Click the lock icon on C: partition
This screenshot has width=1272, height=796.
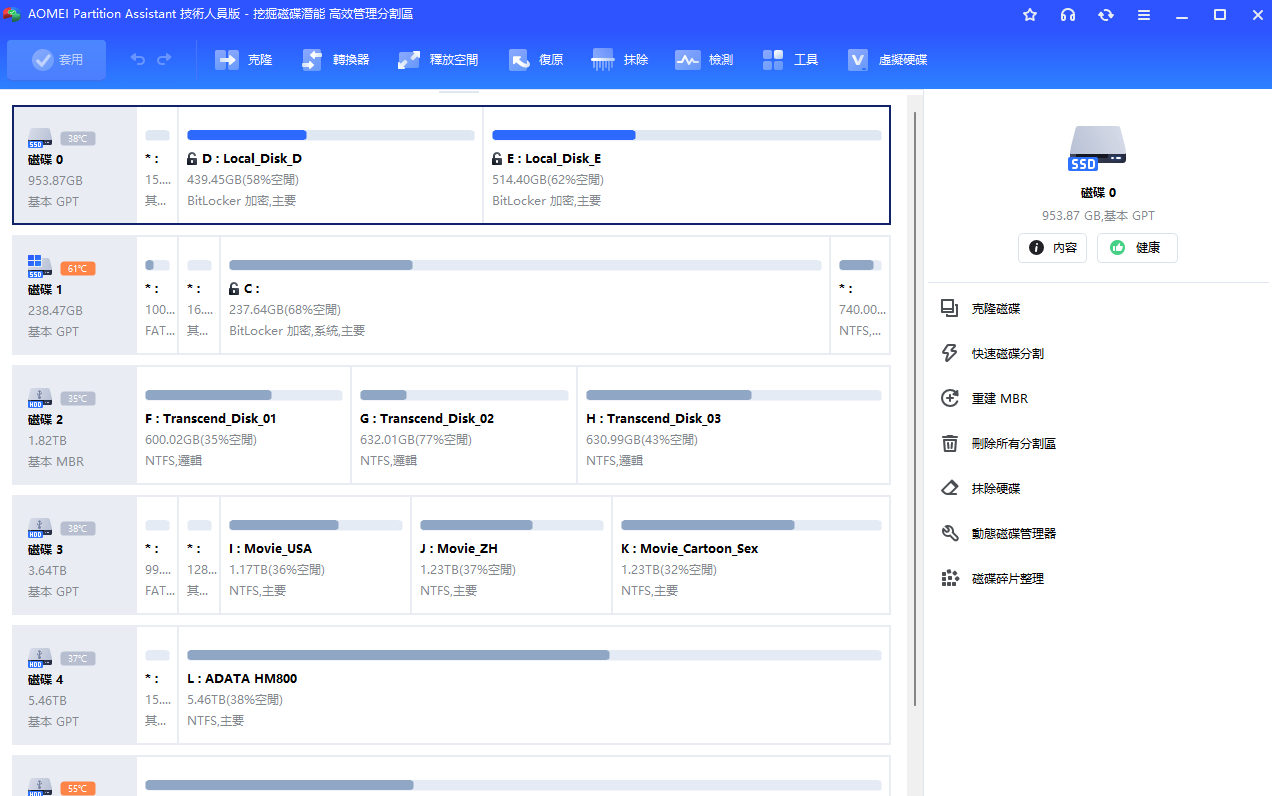(234, 289)
